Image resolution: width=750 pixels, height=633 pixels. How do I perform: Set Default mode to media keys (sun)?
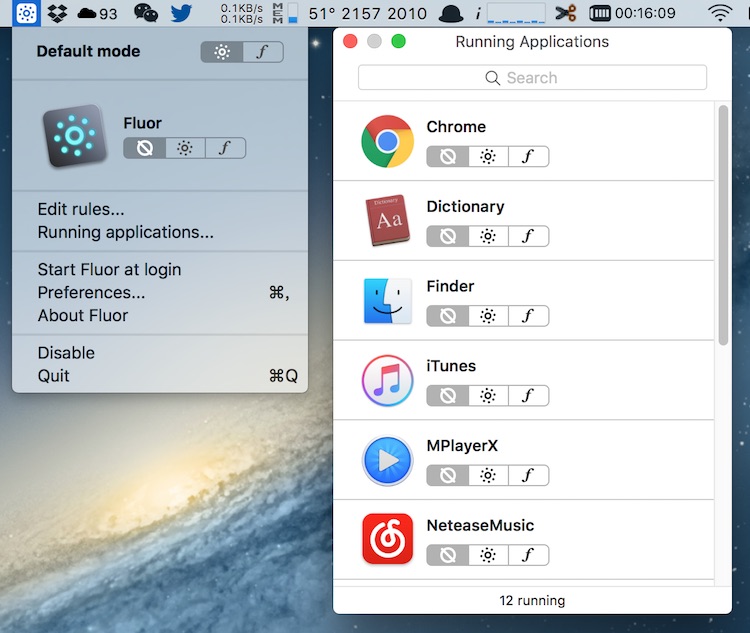tap(221, 52)
